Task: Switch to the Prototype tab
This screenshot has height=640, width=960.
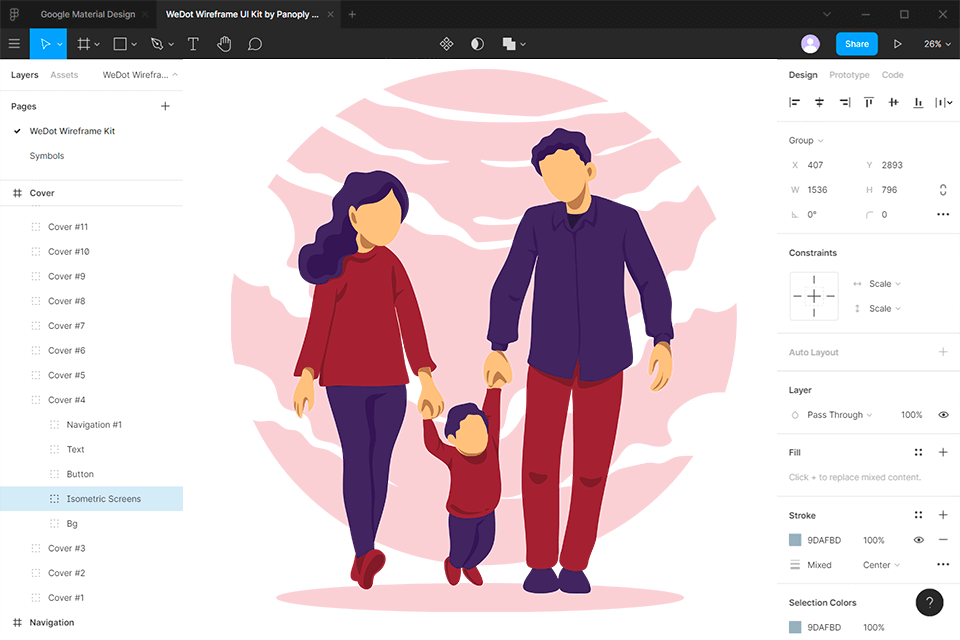Action: (x=849, y=75)
